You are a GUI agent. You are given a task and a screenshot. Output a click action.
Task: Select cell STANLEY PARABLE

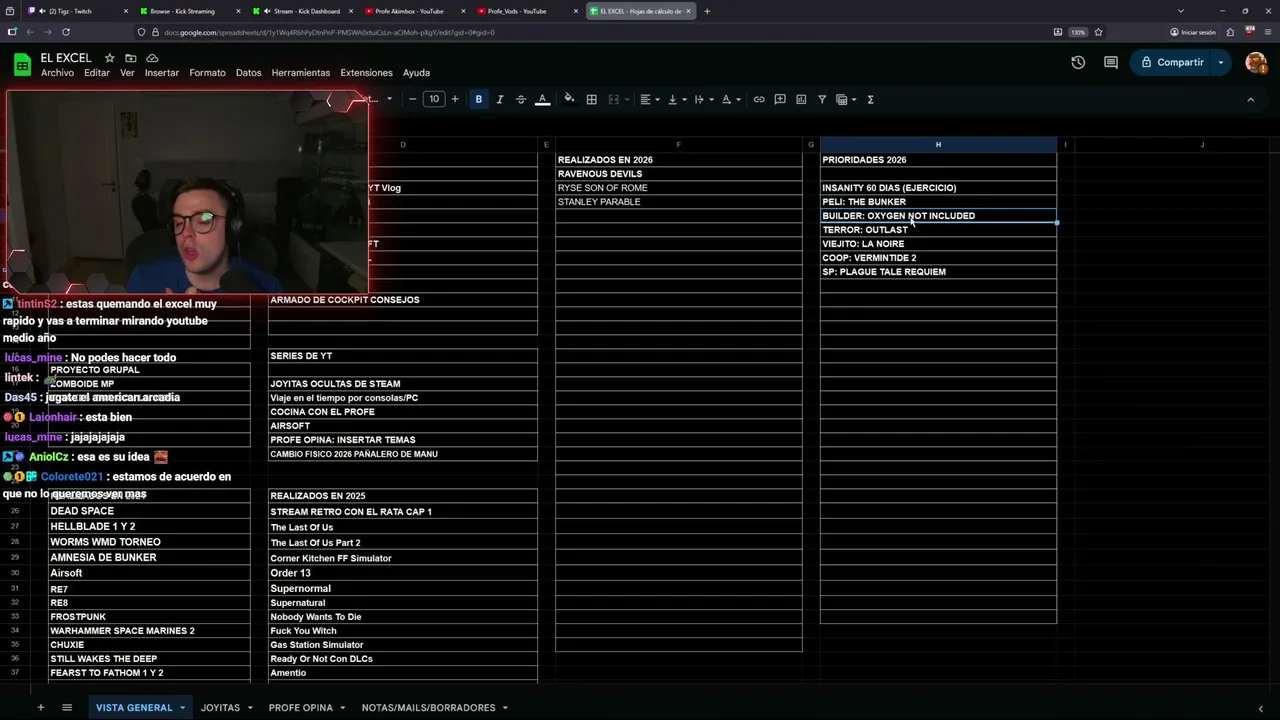679,202
